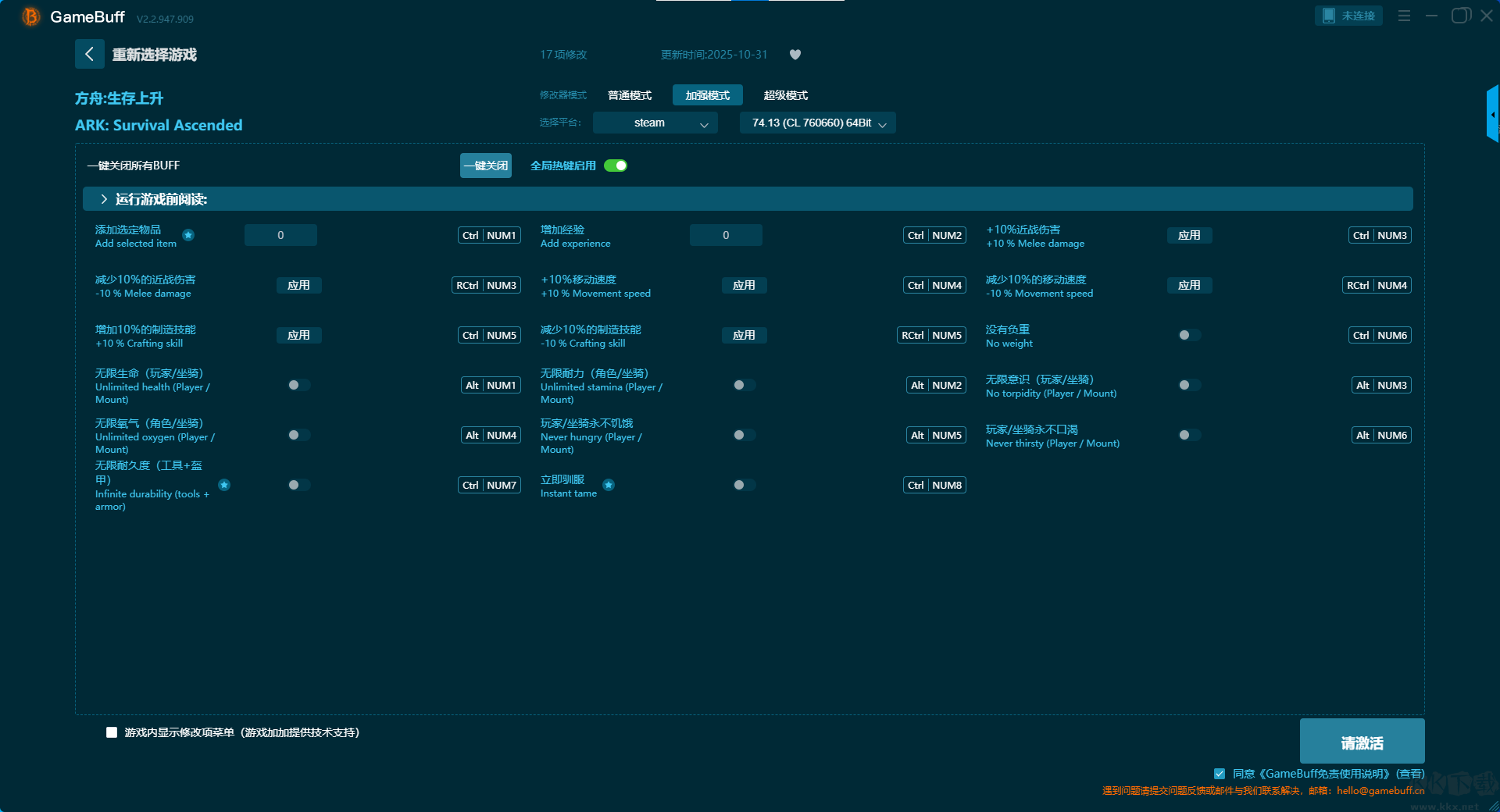The image size is (1500, 812).
Task: Open the disclaimer 查看 link
Action: pyautogui.click(x=1411, y=774)
